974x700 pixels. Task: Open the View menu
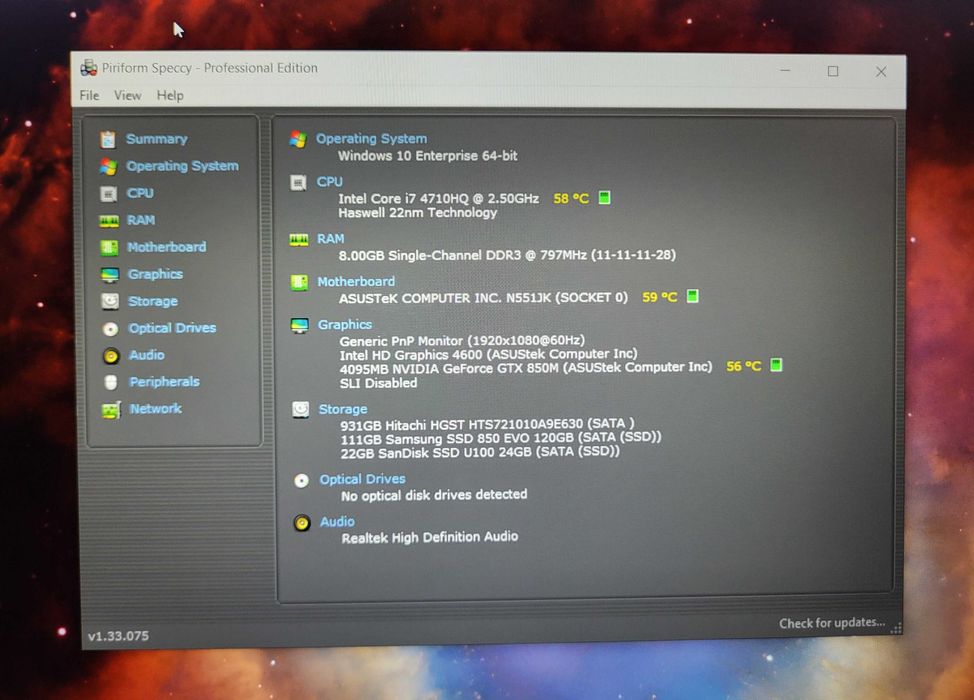click(x=127, y=95)
